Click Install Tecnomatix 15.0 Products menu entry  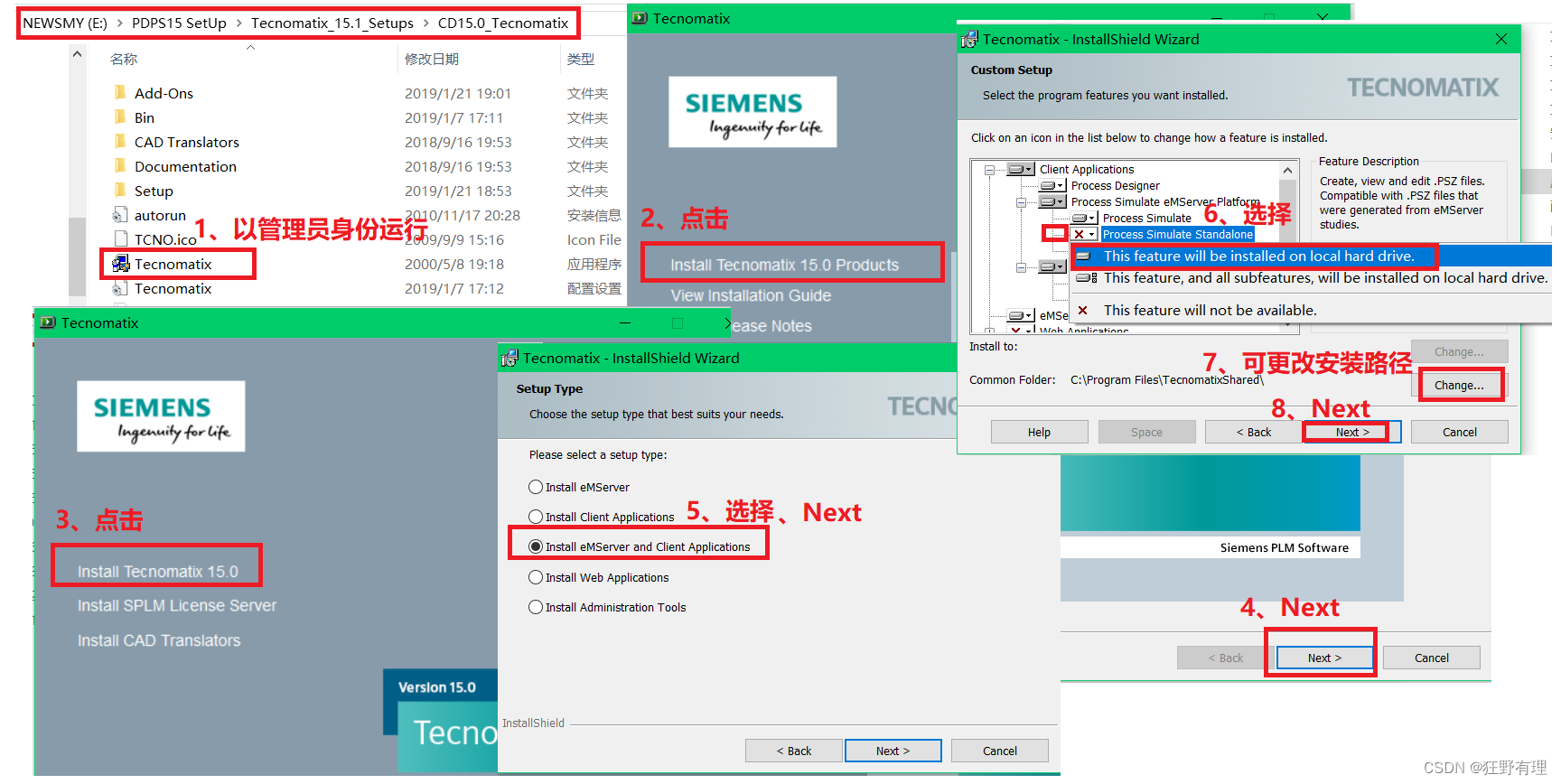[784, 266]
